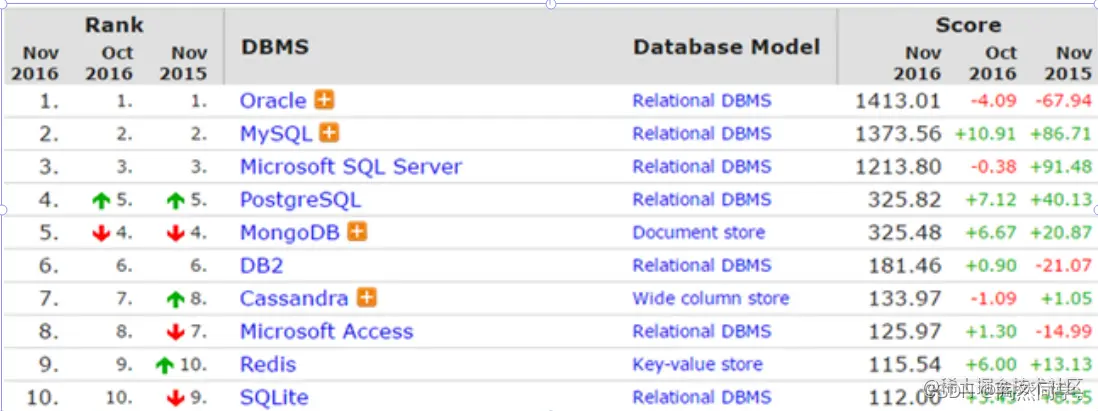Select DB2 score 181.46

(x=905, y=265)
